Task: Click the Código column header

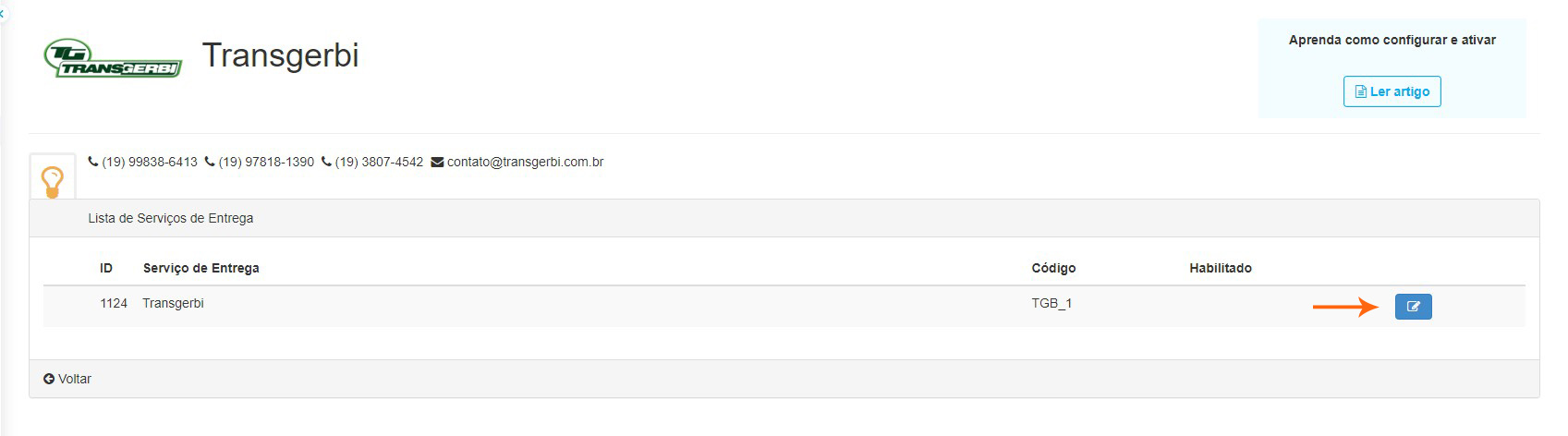Action: click(1053, 268)
